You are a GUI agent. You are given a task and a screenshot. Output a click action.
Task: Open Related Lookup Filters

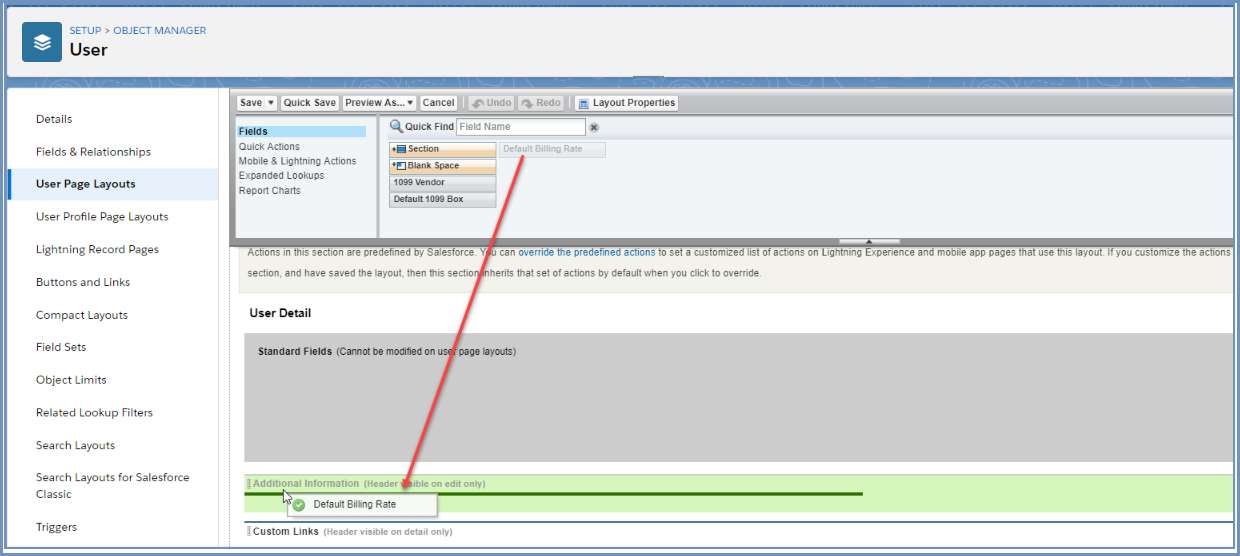coord(94,413)
